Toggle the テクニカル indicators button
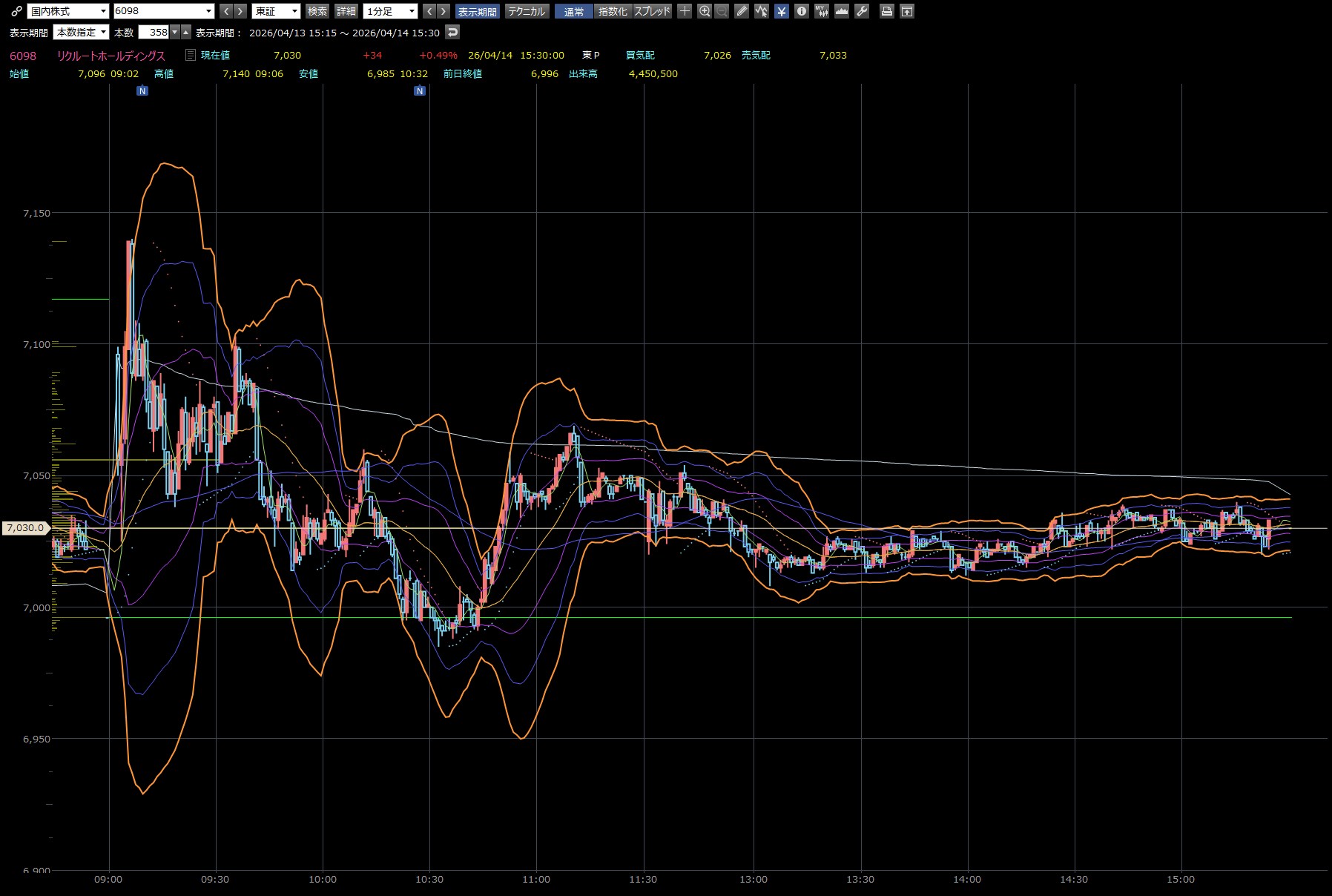The width and height of the screenshot is (1332, 896). click(x=527, y=11)
